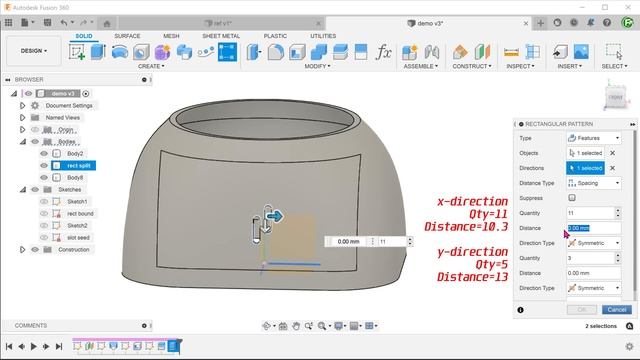Viewport: 640px width, 360px height.
Task: Toggle visibility of Body8
Action: (x=44, y=178)
